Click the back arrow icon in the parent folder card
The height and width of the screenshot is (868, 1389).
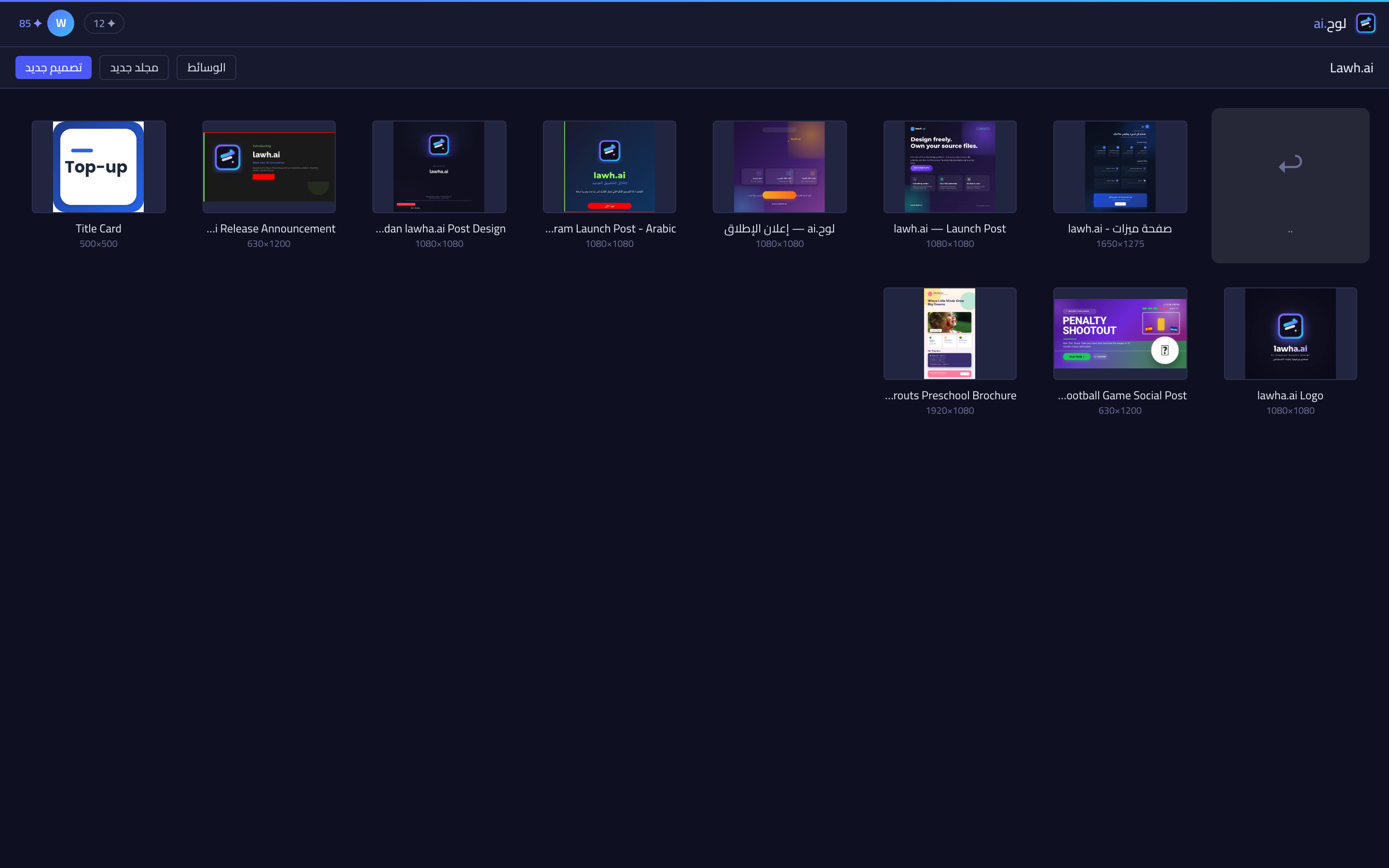point(1290,164)
